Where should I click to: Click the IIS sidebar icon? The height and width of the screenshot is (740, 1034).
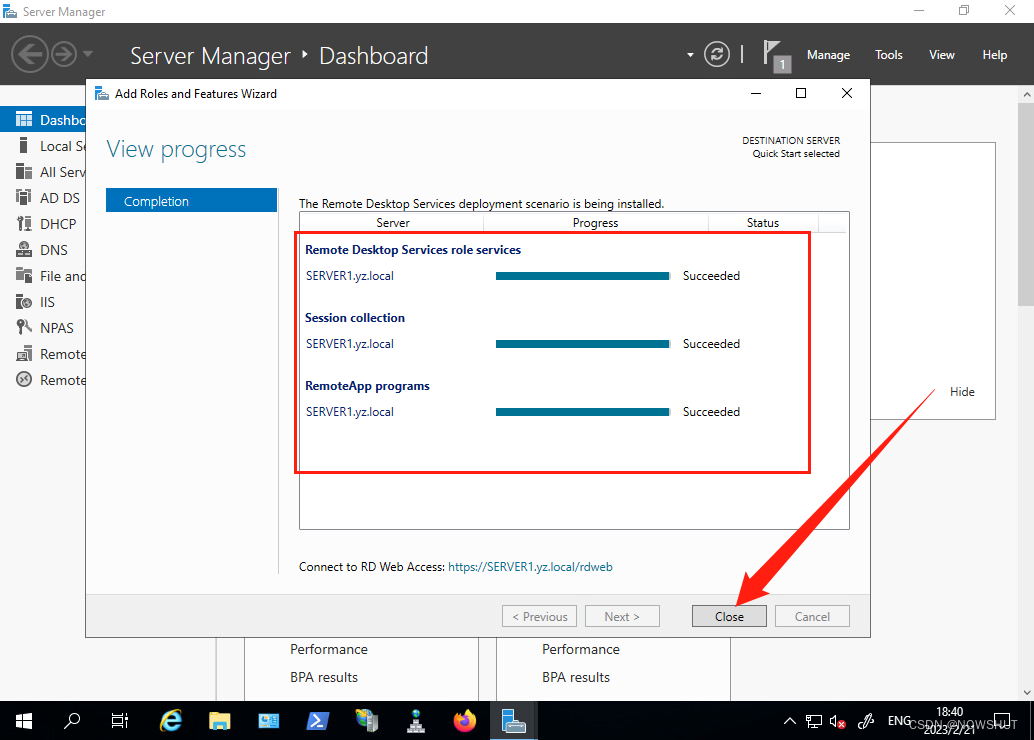pyautogui.click(x=24, y=301)
